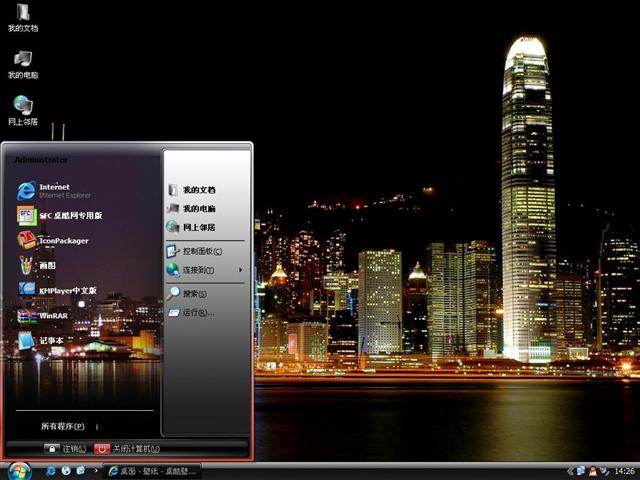Open 记事本 notepad in the Start menu
This screenshot has width=640, height=480.
pos(41,340)
